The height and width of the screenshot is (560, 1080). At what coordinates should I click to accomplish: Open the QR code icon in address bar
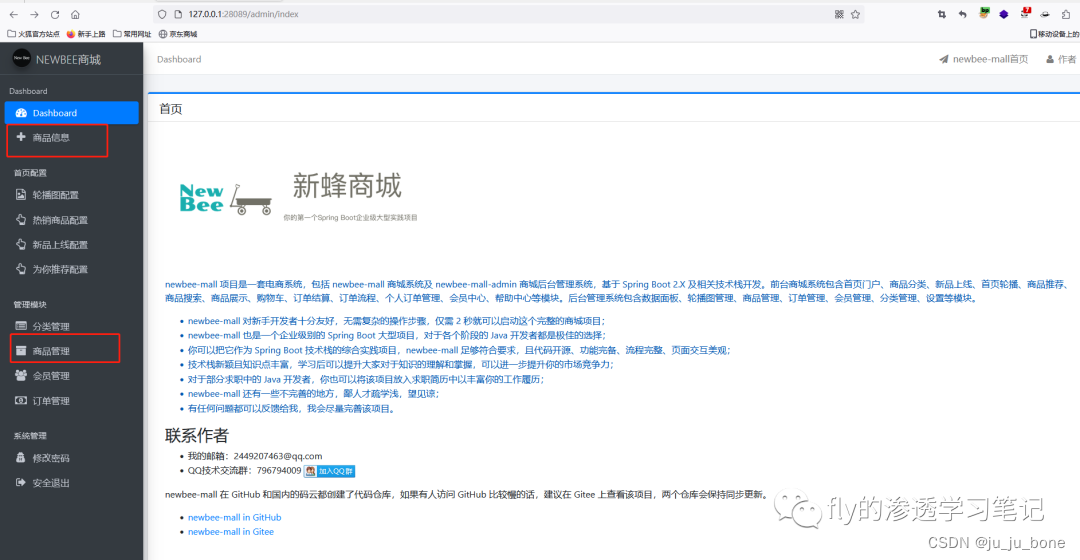tap(839, 14)
